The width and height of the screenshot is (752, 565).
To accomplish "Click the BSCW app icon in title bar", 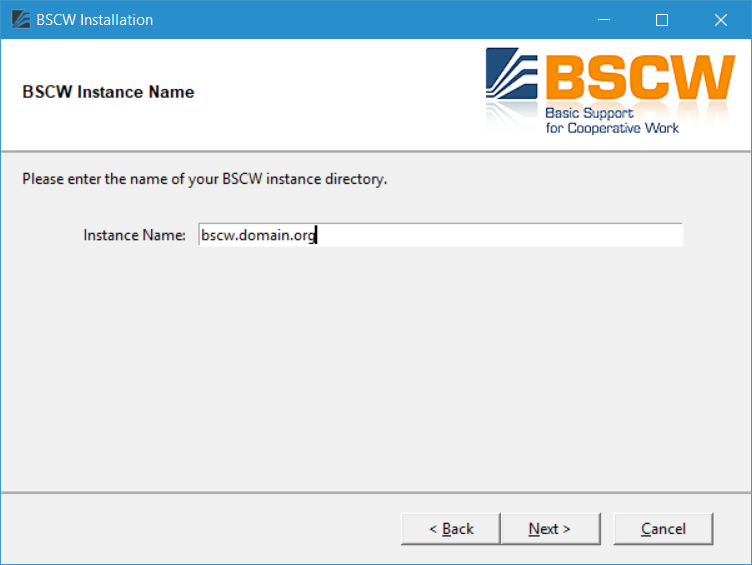I will pyautogui.click(x=21, y=20).
